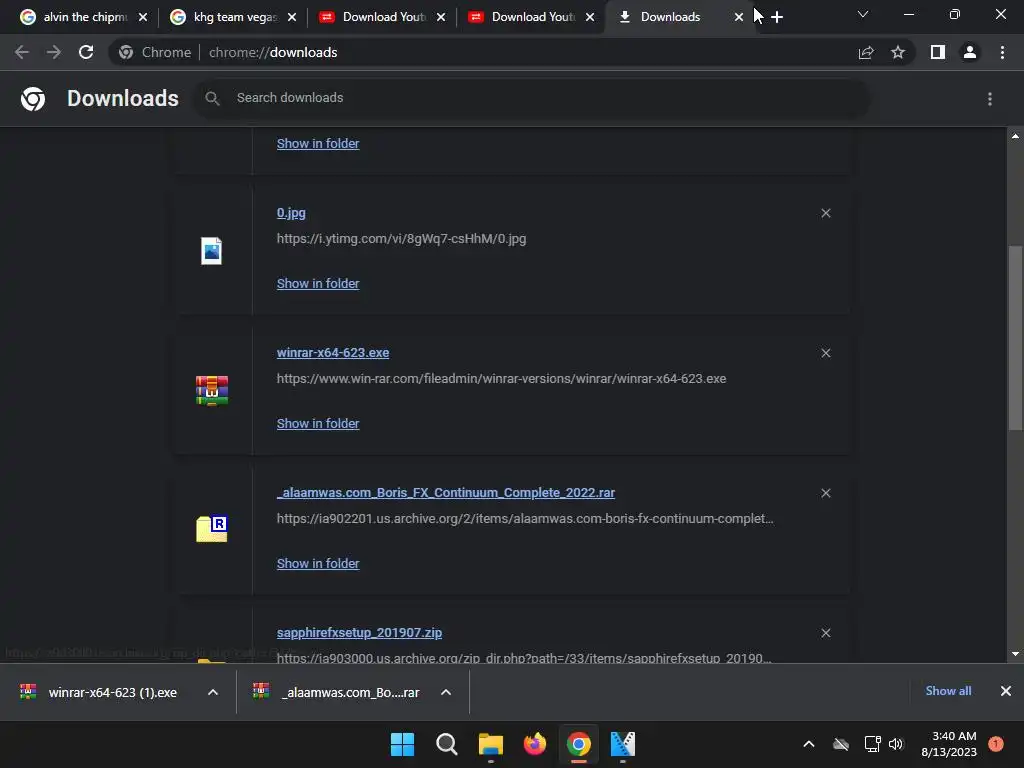Open the share page icon in address bar
The width and height of the screenshot is (1024, 768).
pos(866,52)
